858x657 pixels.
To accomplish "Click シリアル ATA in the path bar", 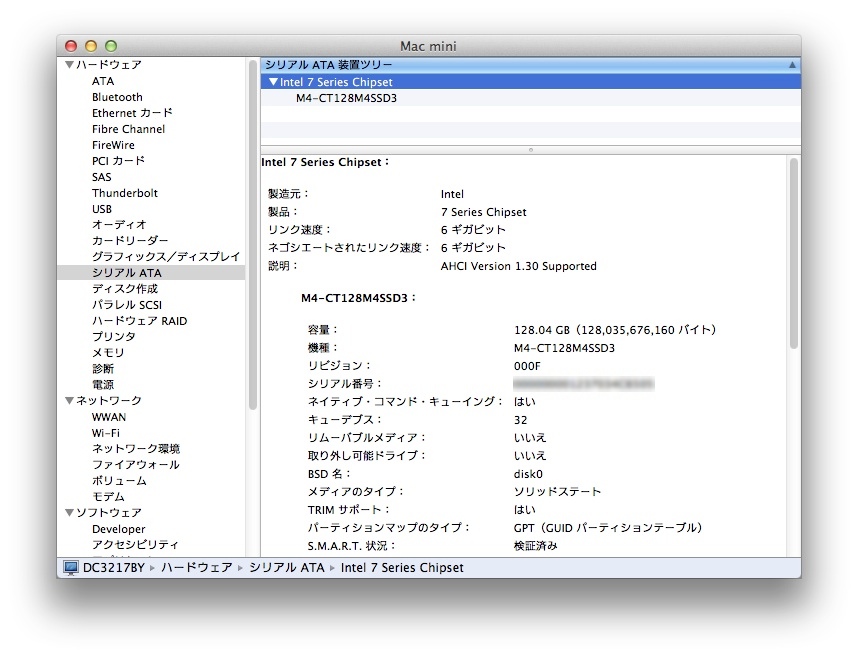I will (287, 568).
